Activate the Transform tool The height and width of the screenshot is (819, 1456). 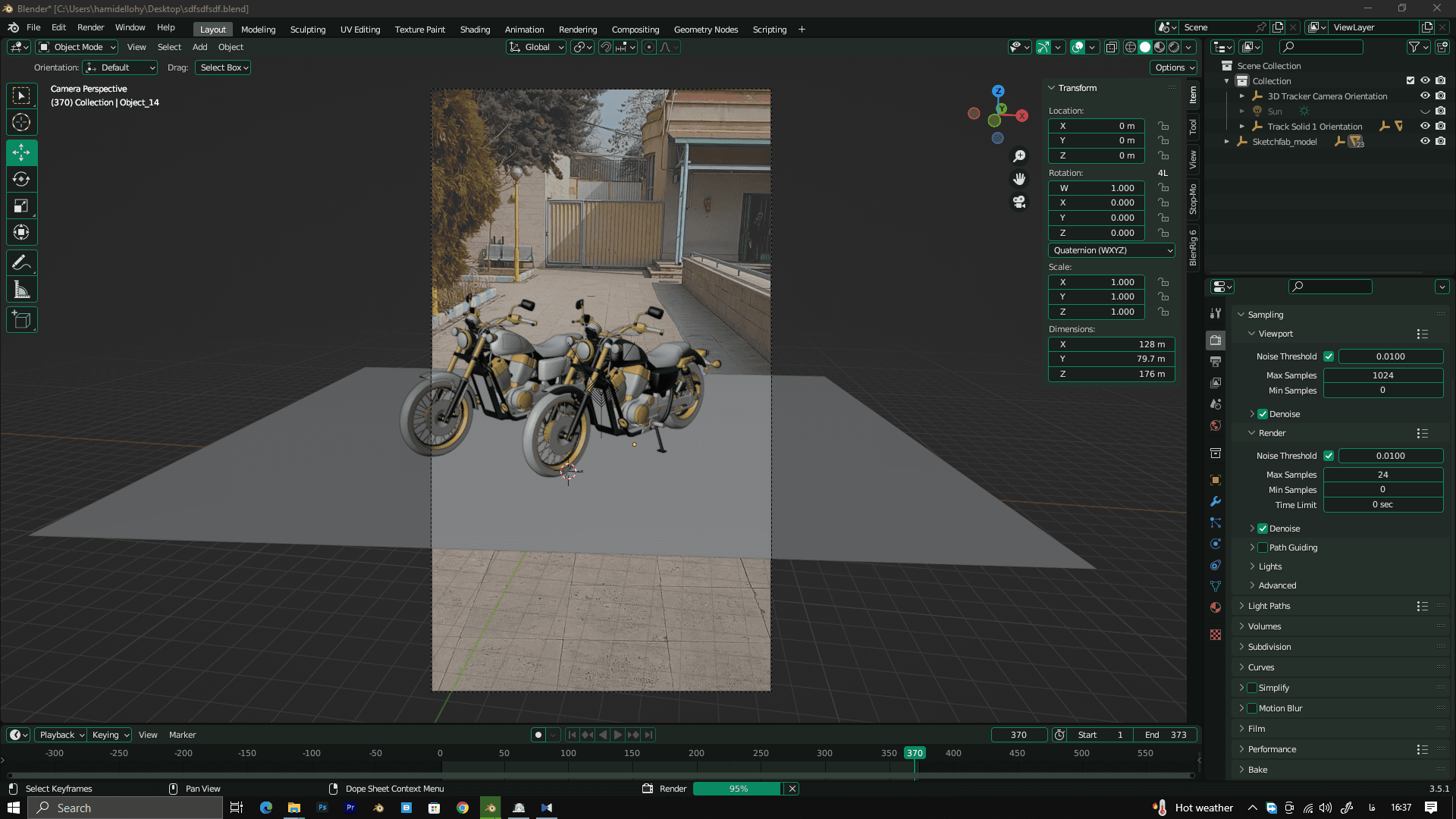[21, 232]
